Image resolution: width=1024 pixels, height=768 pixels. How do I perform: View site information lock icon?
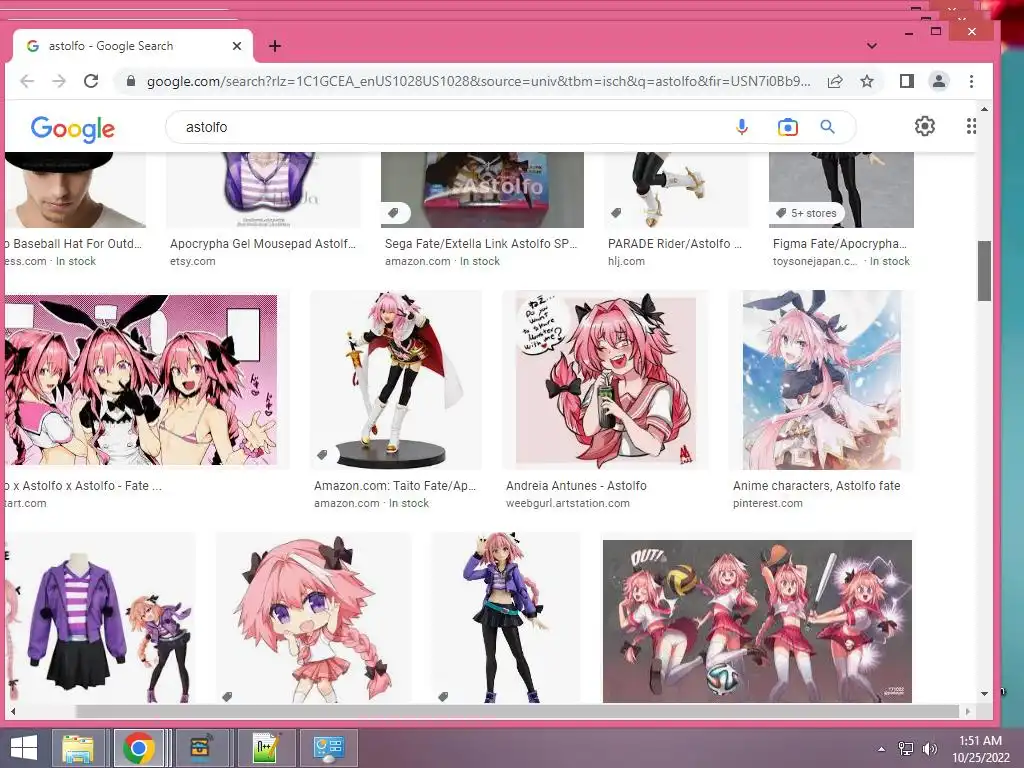coord(131,81)
